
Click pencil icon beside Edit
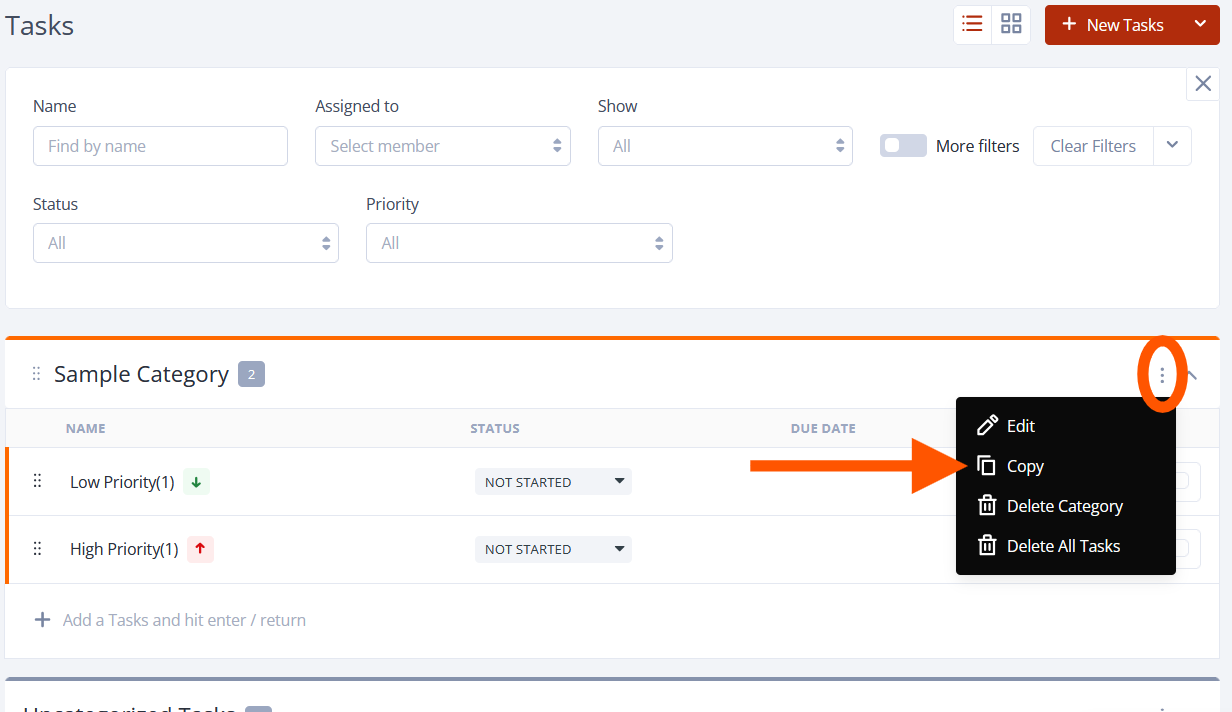(x=987, y=426)
